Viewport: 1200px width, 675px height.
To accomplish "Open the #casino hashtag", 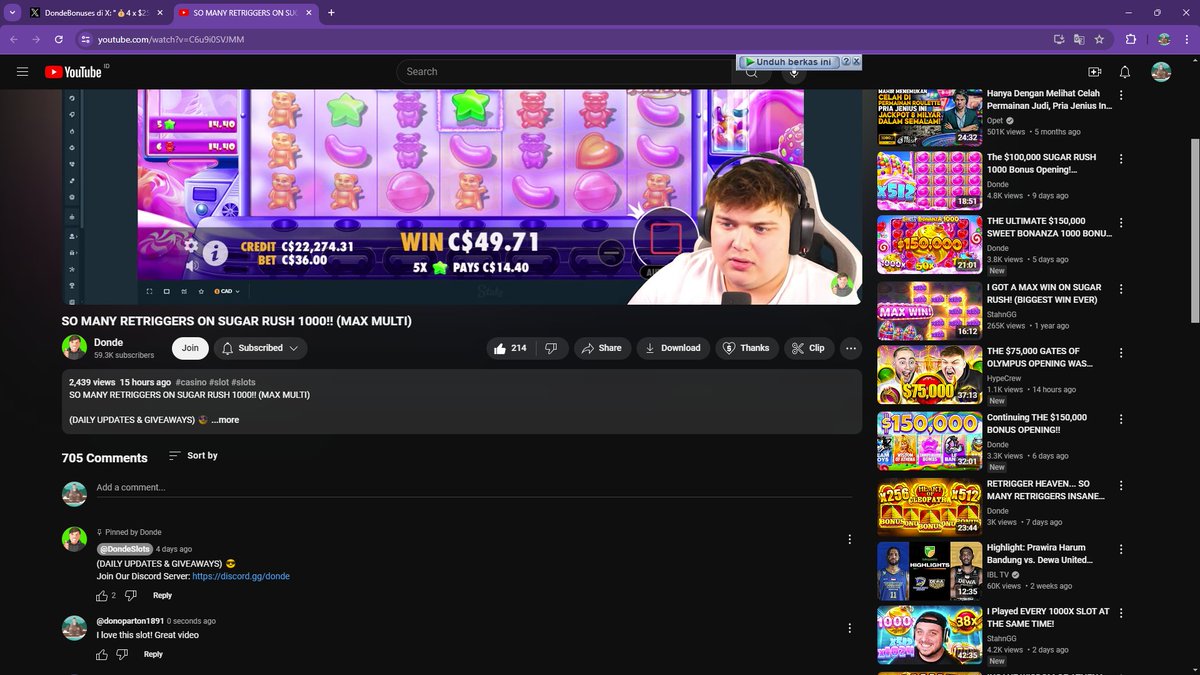I will coord(190,382).
